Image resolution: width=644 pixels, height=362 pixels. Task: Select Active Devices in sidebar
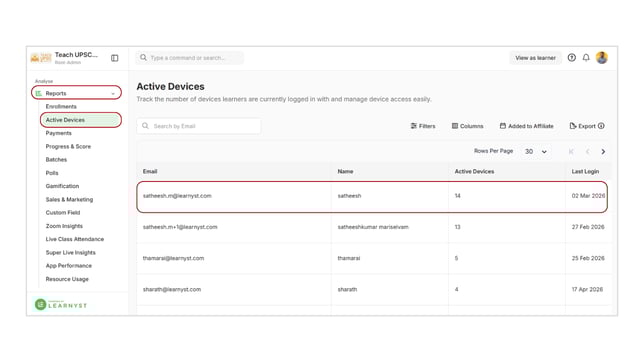click(80, 120)
